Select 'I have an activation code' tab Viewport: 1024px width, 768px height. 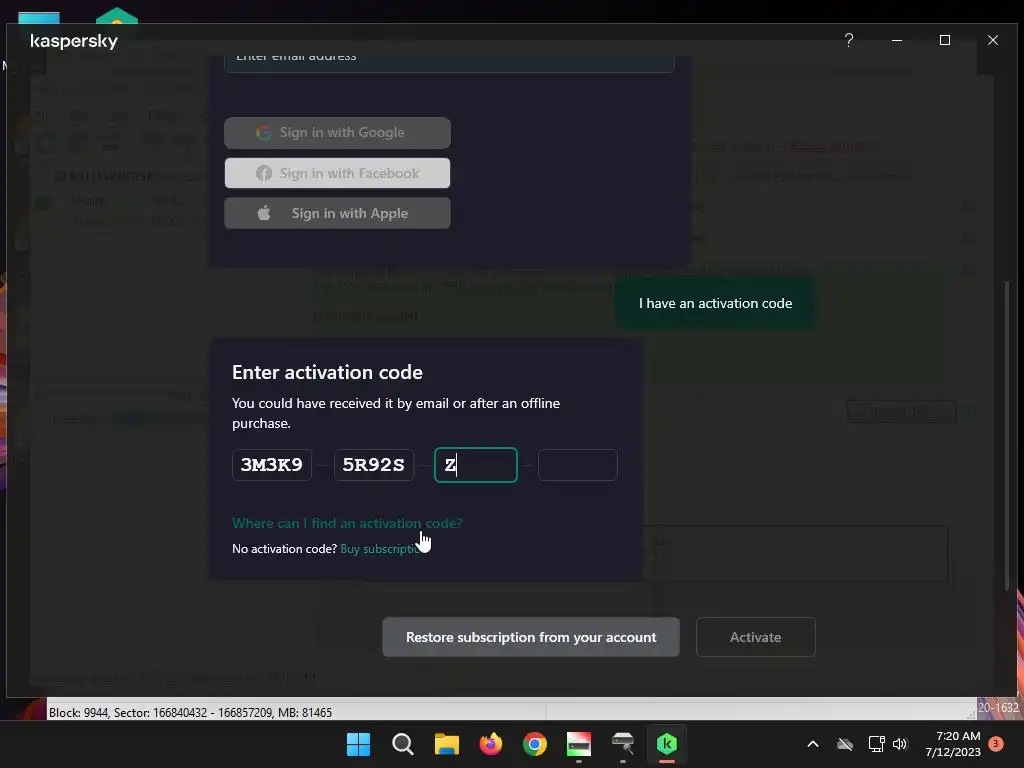click(715, 303)
